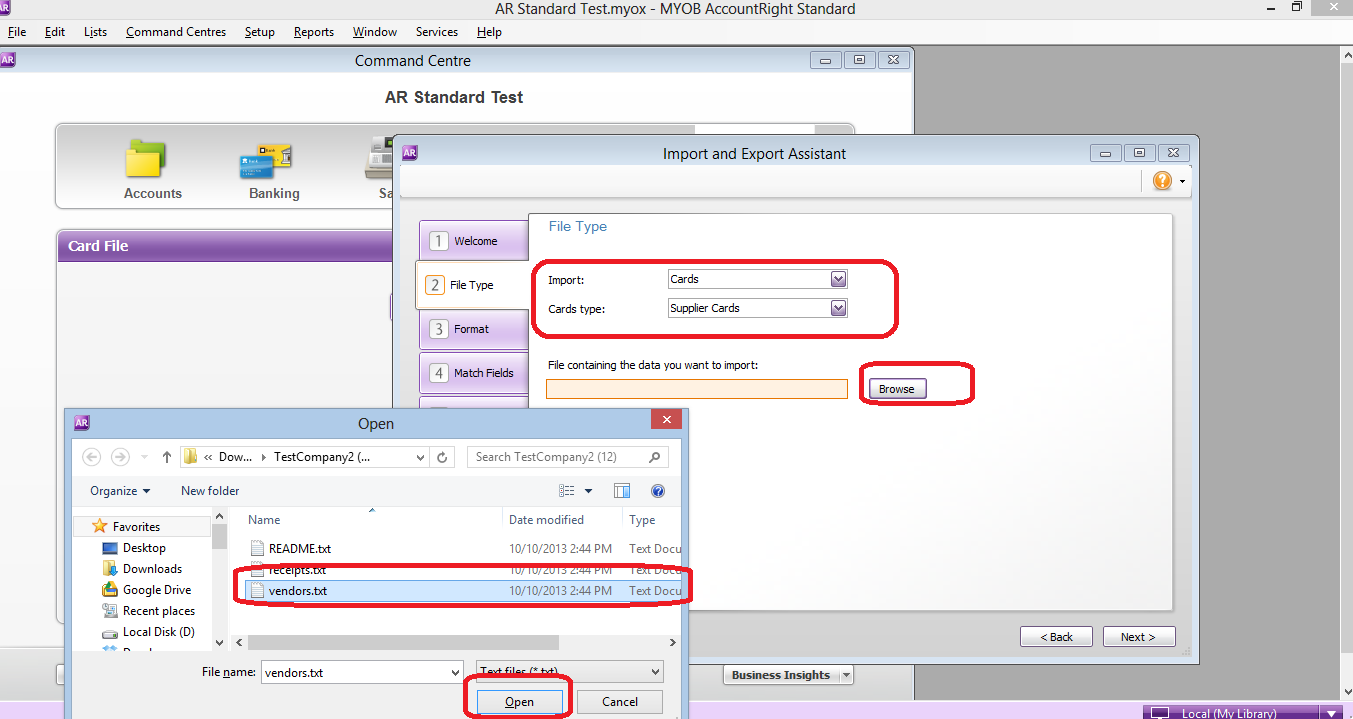Go to the File Type step tab
Image resolution: width=1353 pixels, height=719 pixels.
point(472,285)
